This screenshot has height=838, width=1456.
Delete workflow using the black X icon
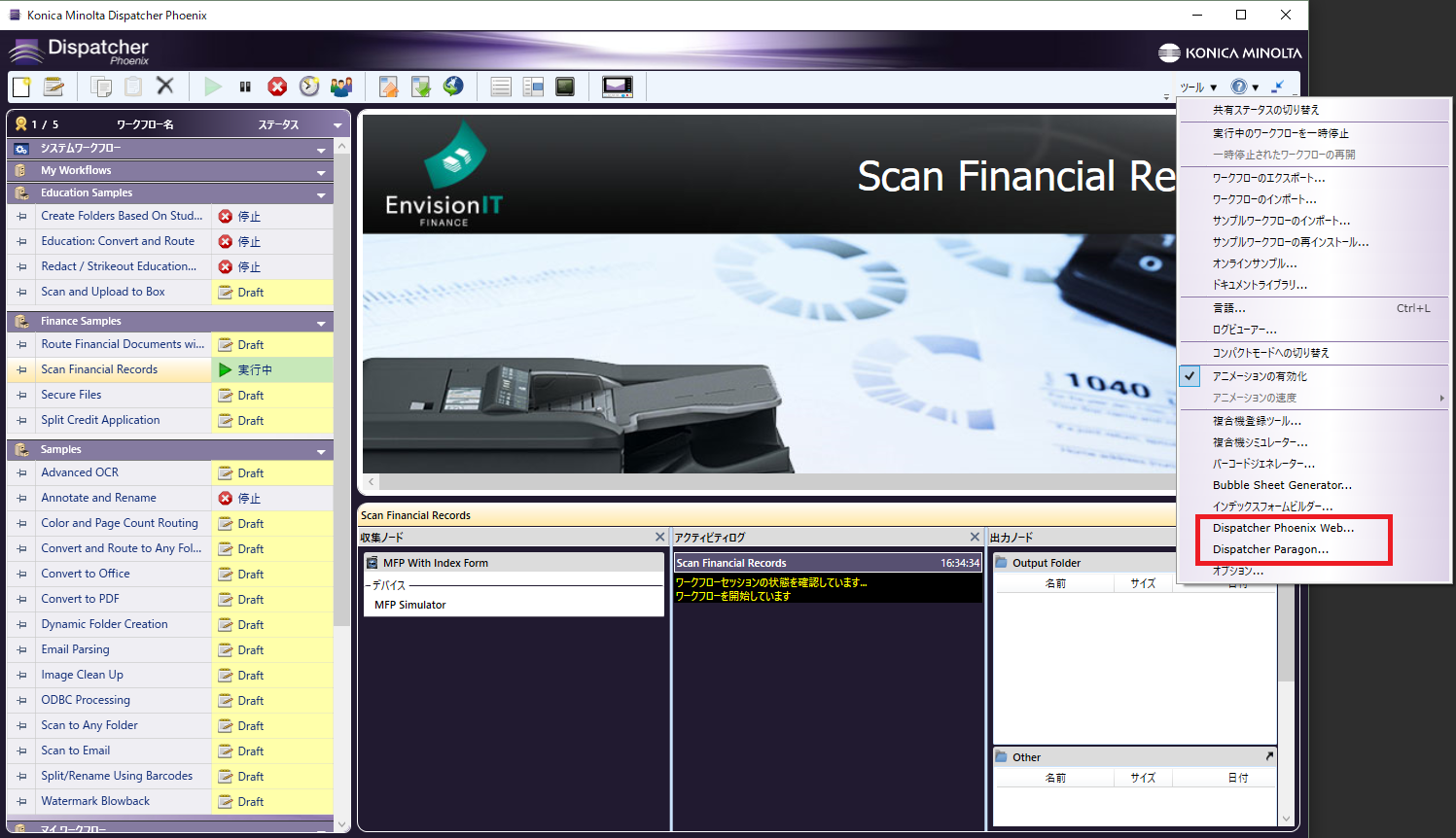click(x=165, y=87)
